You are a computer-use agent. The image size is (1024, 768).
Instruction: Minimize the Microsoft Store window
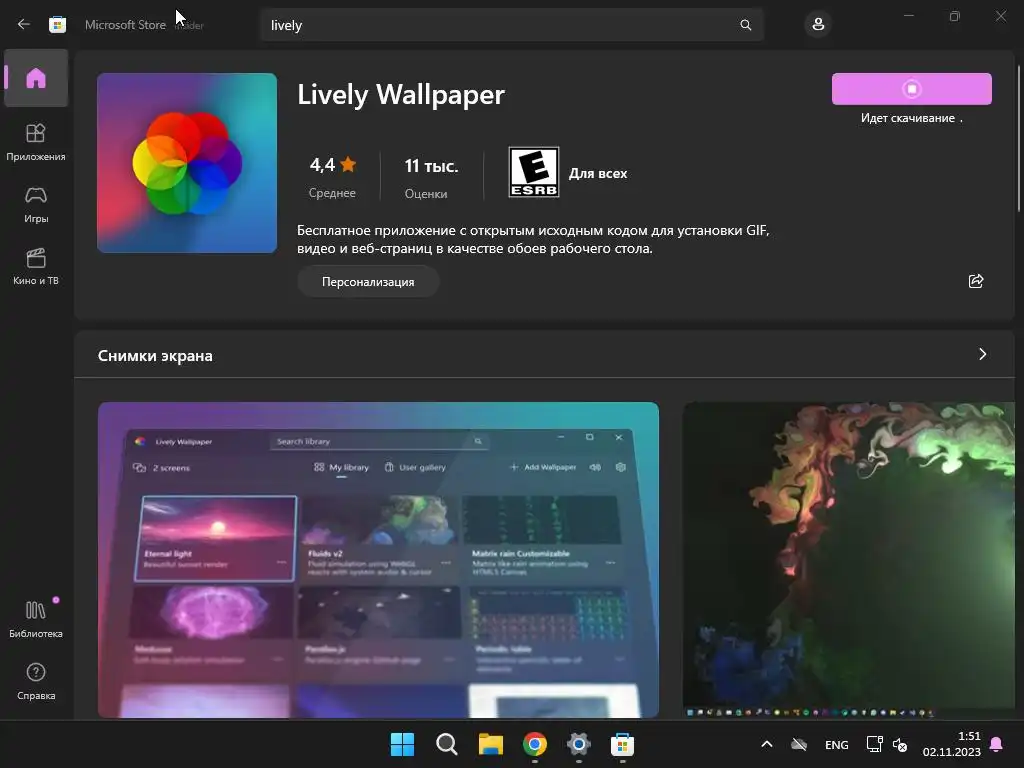tap(908, 16)
